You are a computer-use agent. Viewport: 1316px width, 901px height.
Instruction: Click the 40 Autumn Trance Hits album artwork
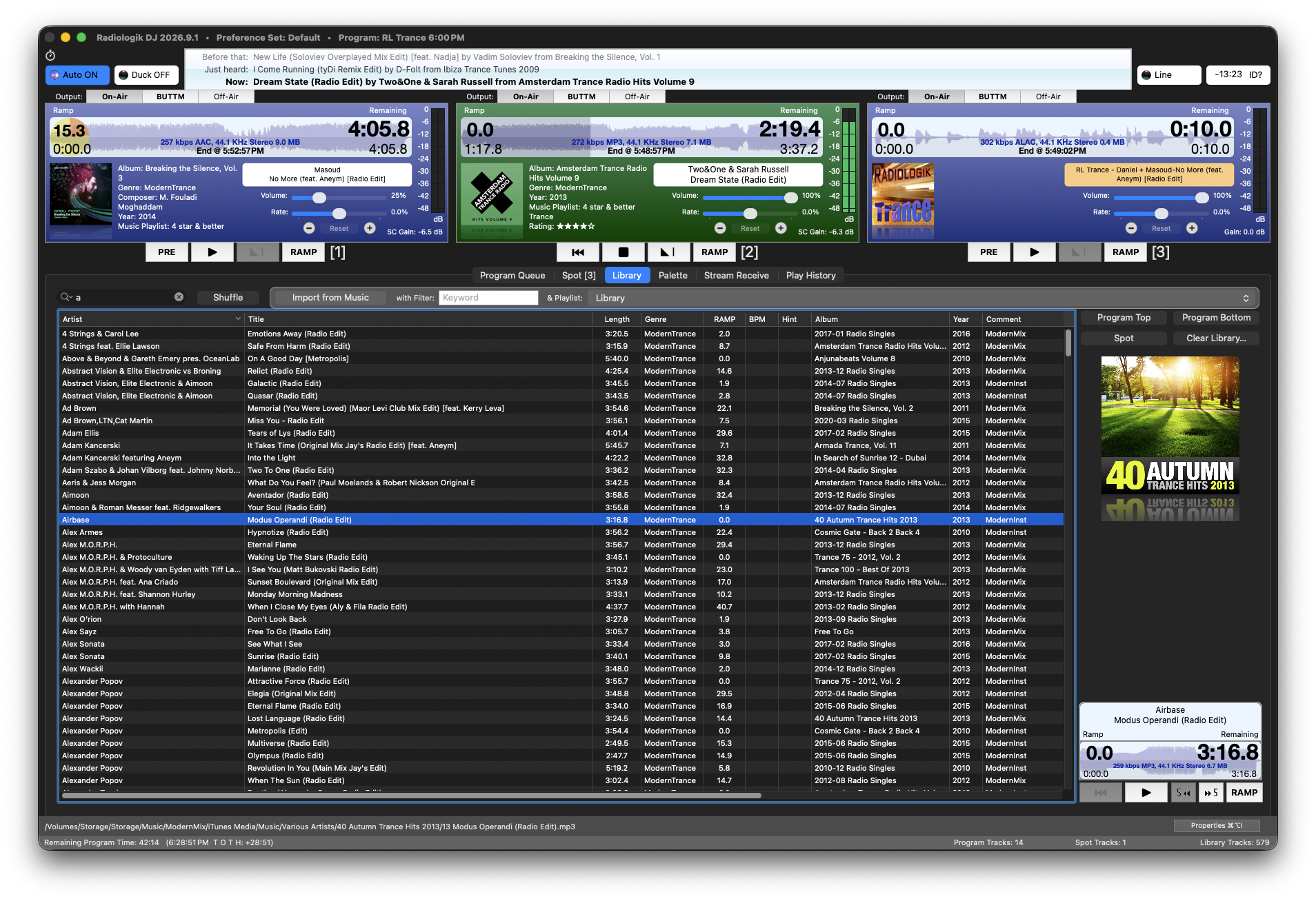(x=1170, y=425)
